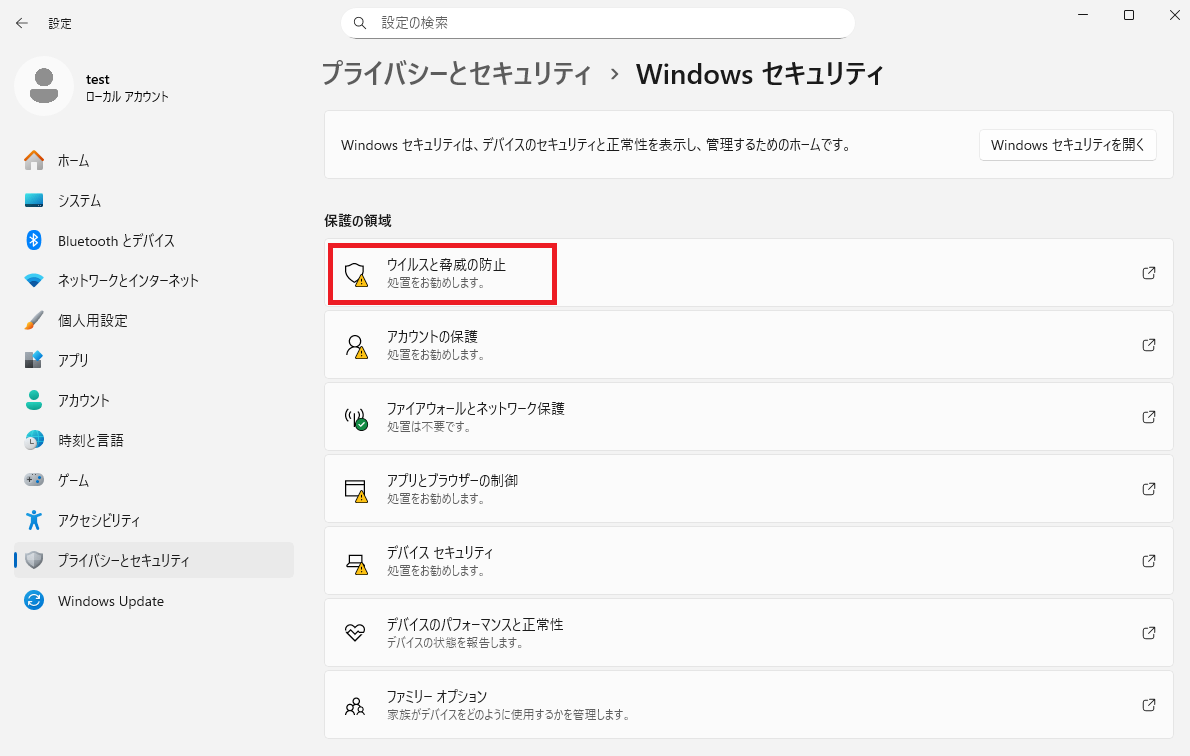
Task: Click the firewall antenna icon with checkmark
Action: pyautogui.click(x=356, y=418)
